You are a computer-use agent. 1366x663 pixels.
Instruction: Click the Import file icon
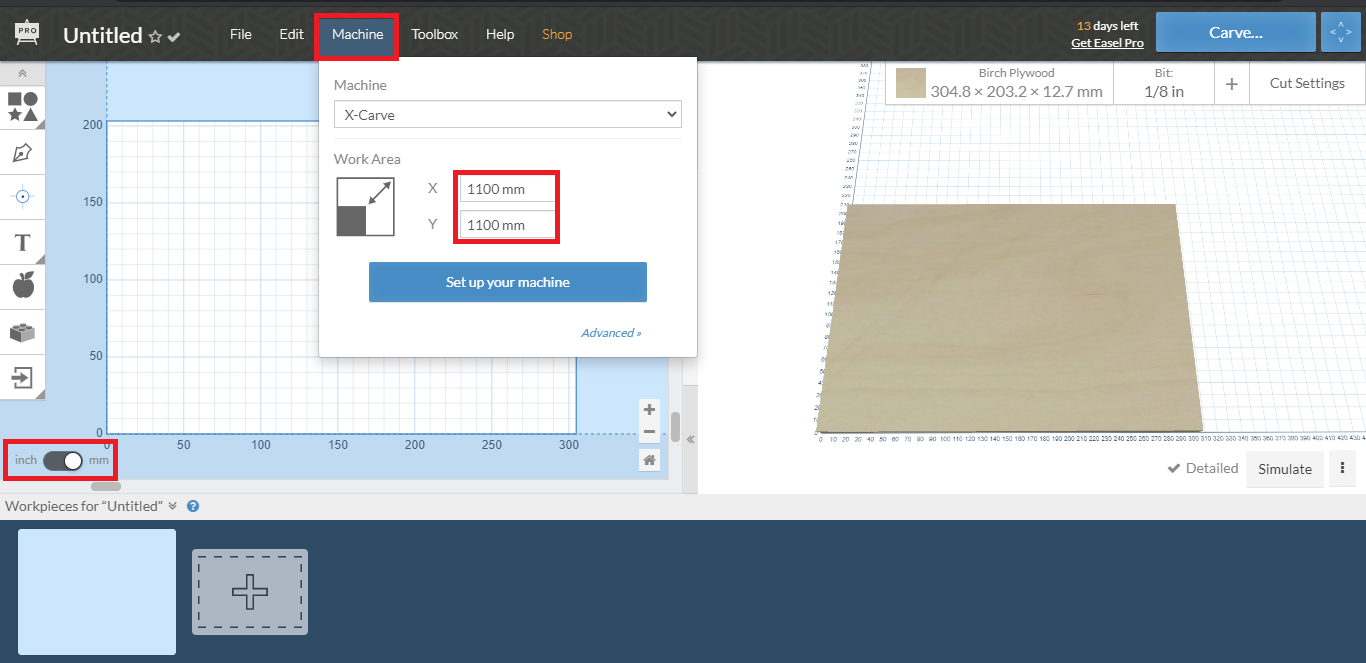[x=22, y=377]
